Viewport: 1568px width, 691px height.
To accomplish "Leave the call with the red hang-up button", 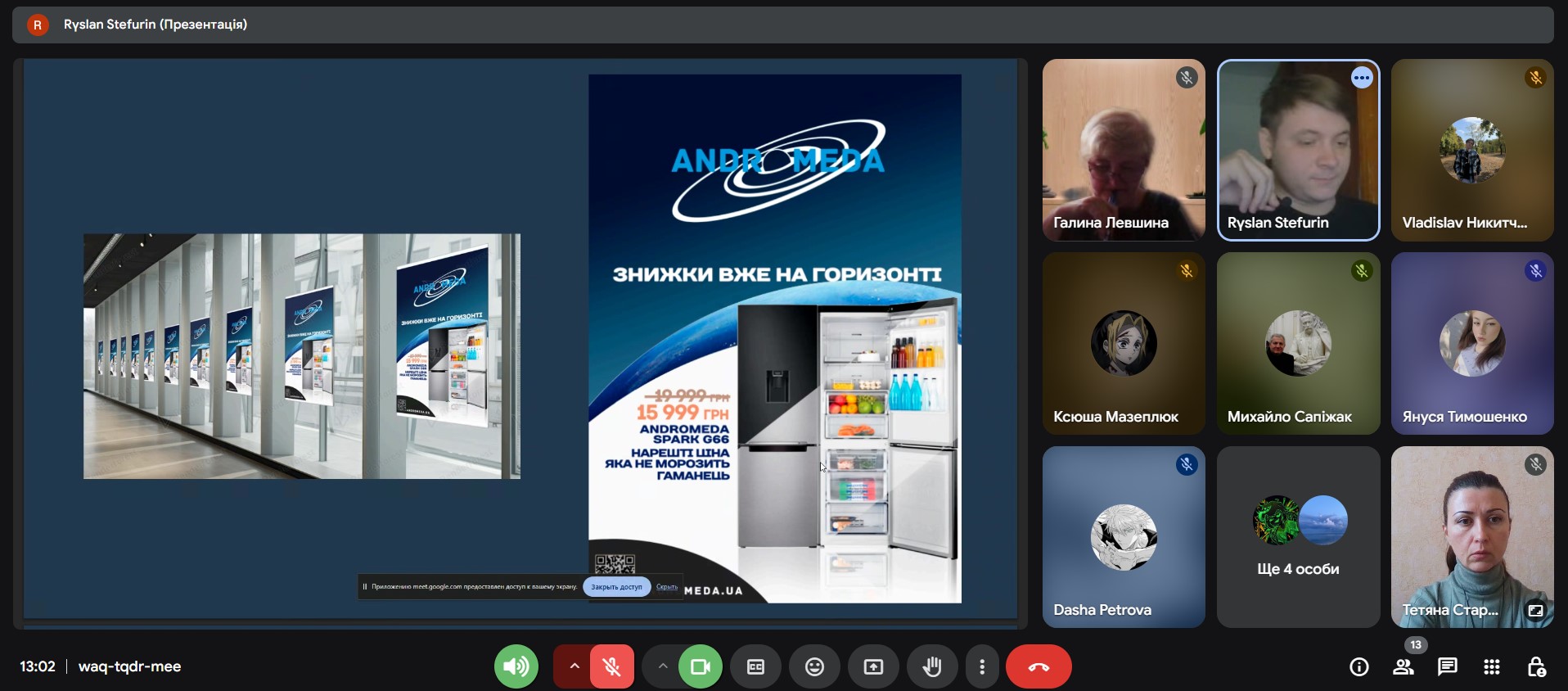I will [1039, 666].
